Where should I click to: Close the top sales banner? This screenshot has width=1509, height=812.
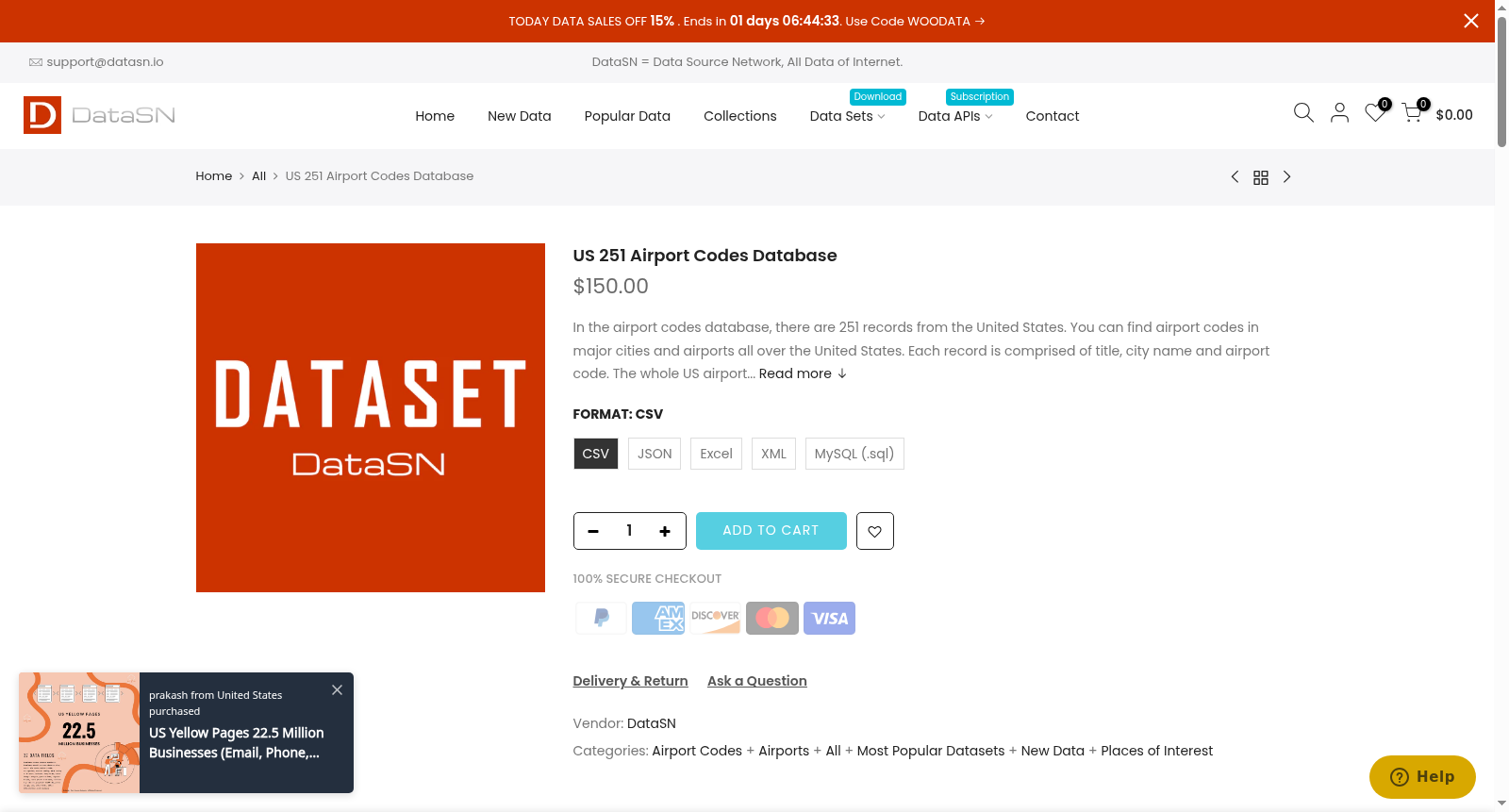[1470, 21]
